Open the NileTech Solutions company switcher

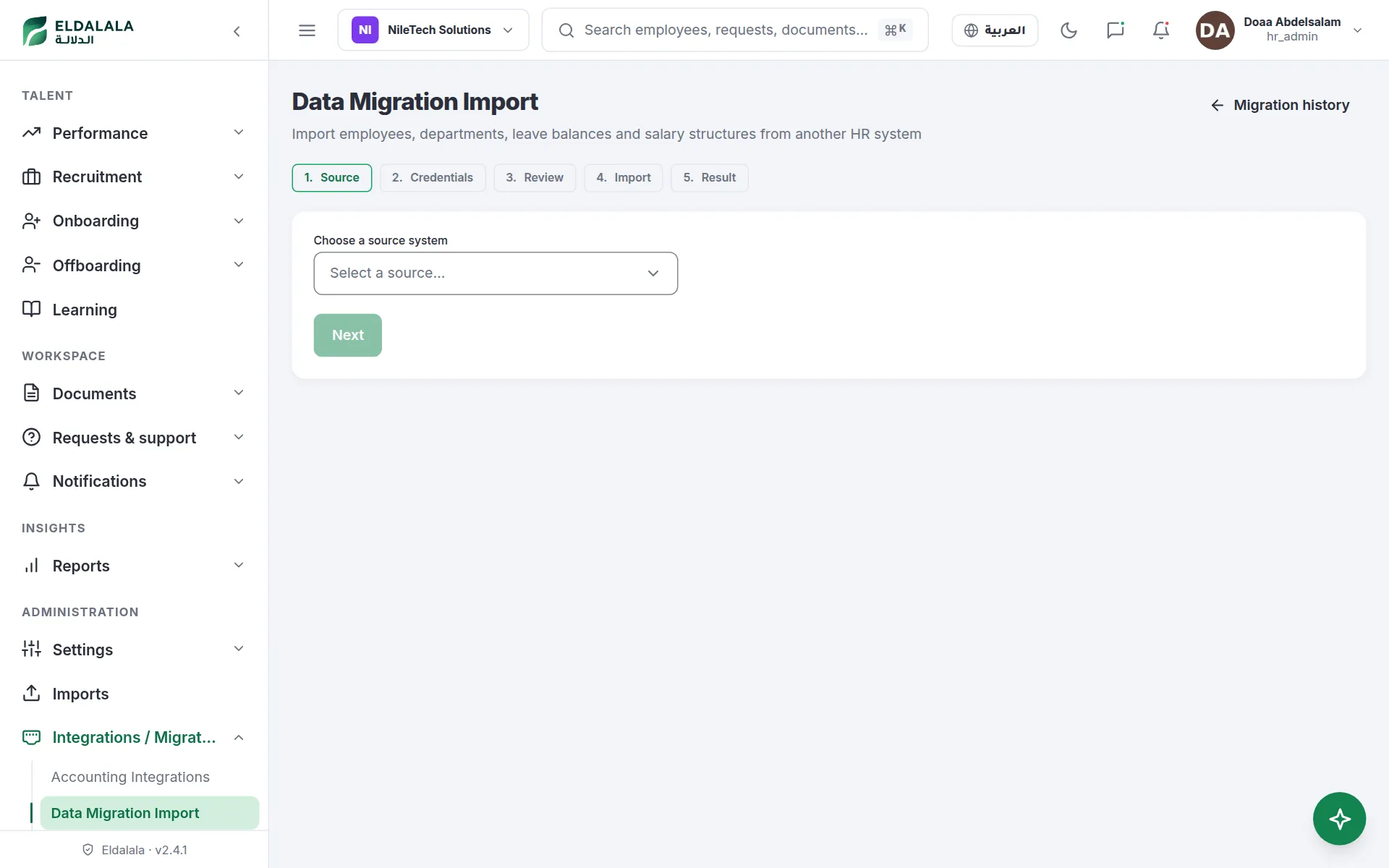[433, 30]
